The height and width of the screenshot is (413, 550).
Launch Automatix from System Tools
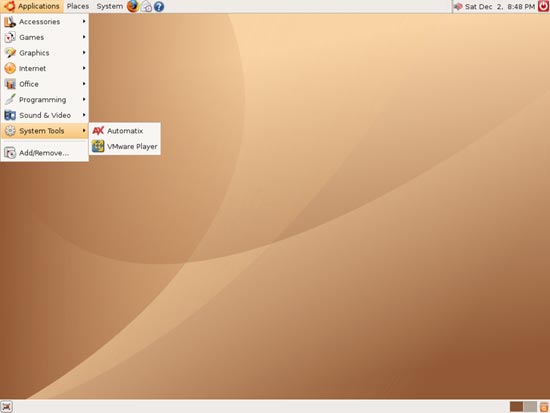click(x=125, y=131)
